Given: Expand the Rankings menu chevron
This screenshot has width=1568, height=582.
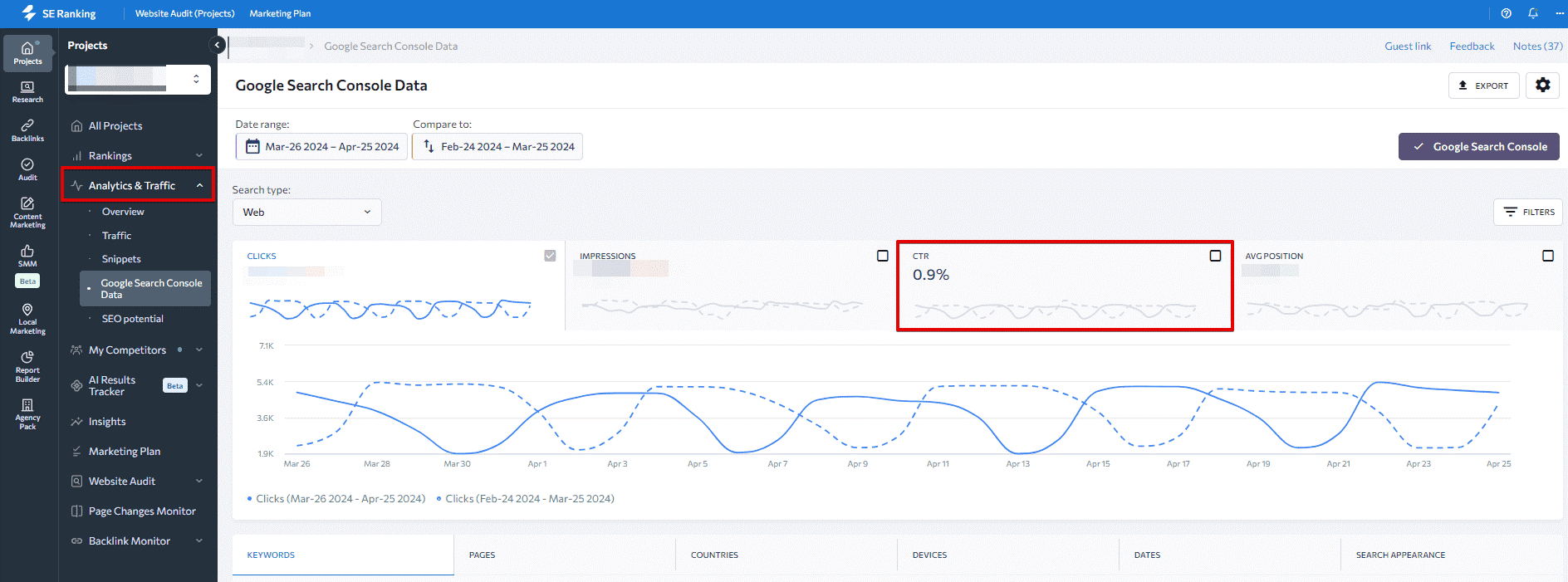Looking at the screenshot, I should (x=199, y=155).
